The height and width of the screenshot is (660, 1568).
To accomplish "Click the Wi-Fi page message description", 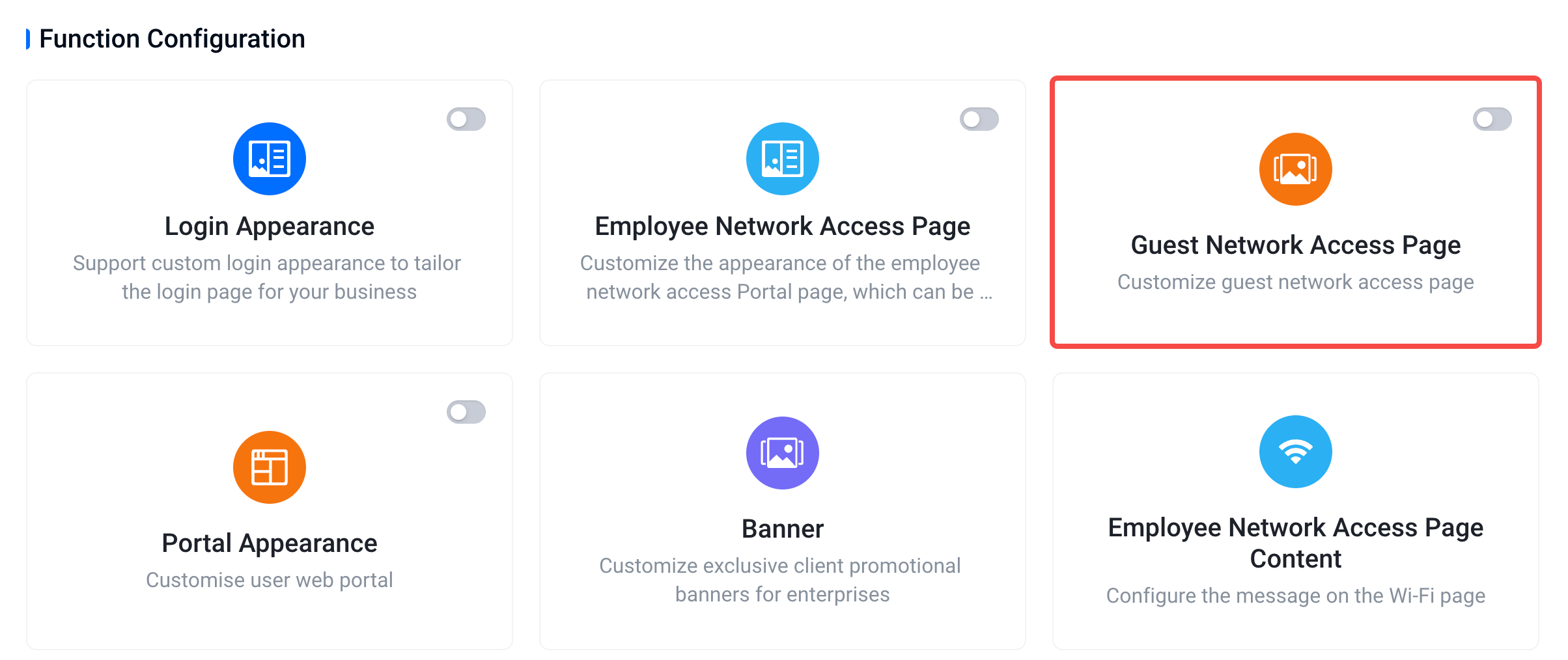I will (x=1296, y=596).
